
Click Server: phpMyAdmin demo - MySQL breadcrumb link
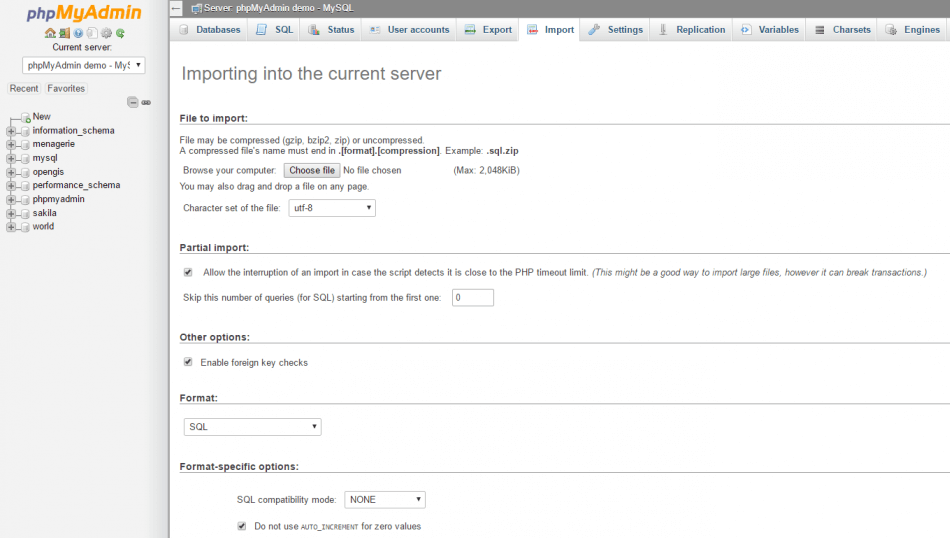click(x=279, y=8)
